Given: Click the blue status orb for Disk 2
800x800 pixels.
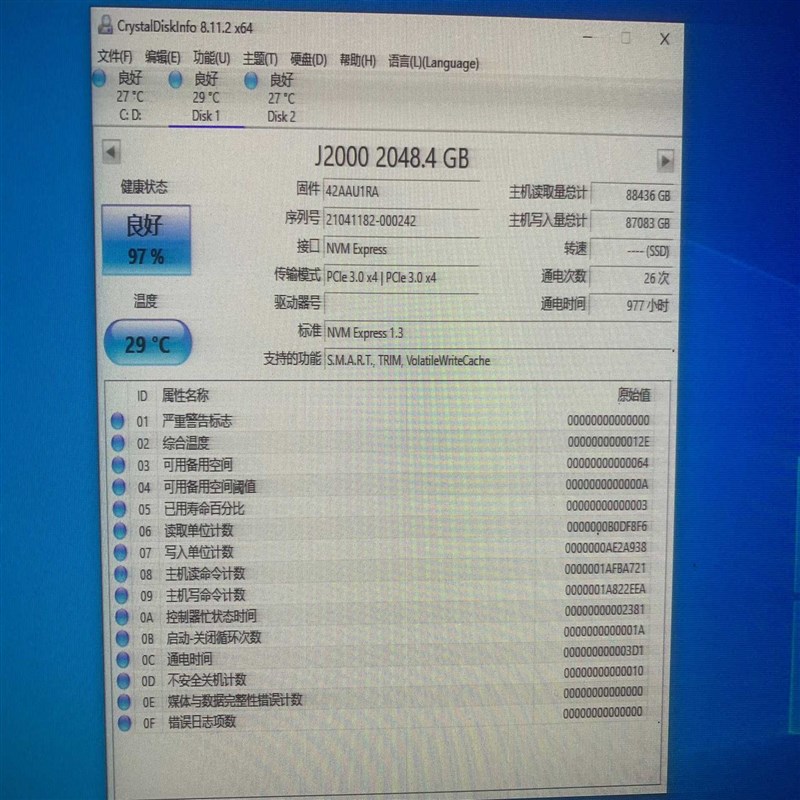Looking at the screenshot, I should pos(251,81).
